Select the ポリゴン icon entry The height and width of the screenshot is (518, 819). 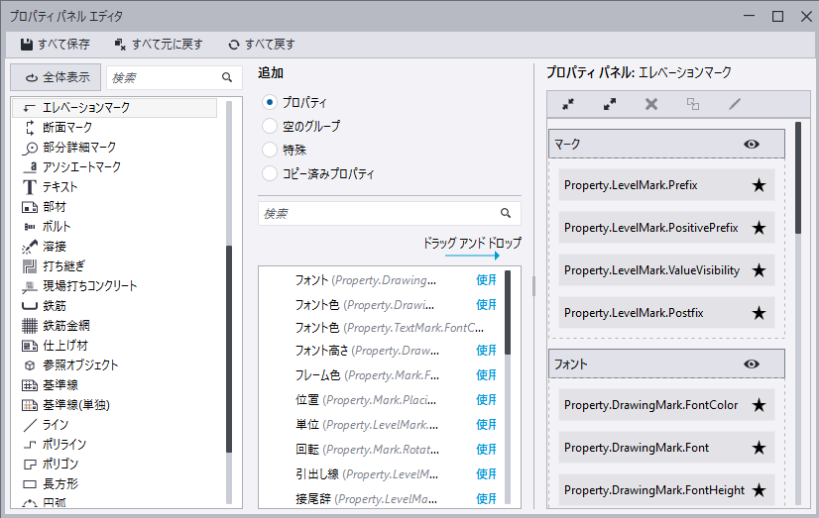click(29, 465)
